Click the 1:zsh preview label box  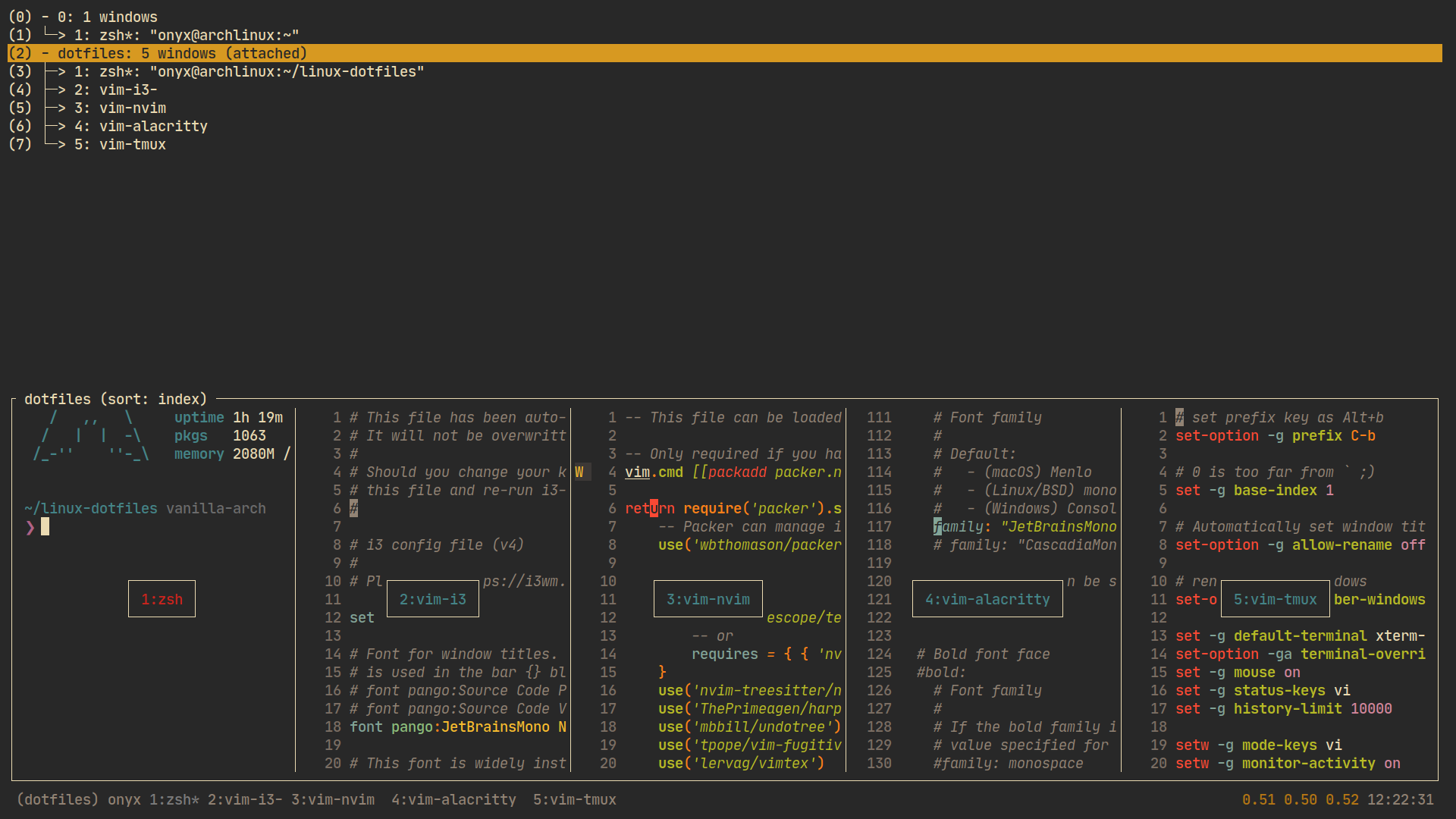point(162,599)
